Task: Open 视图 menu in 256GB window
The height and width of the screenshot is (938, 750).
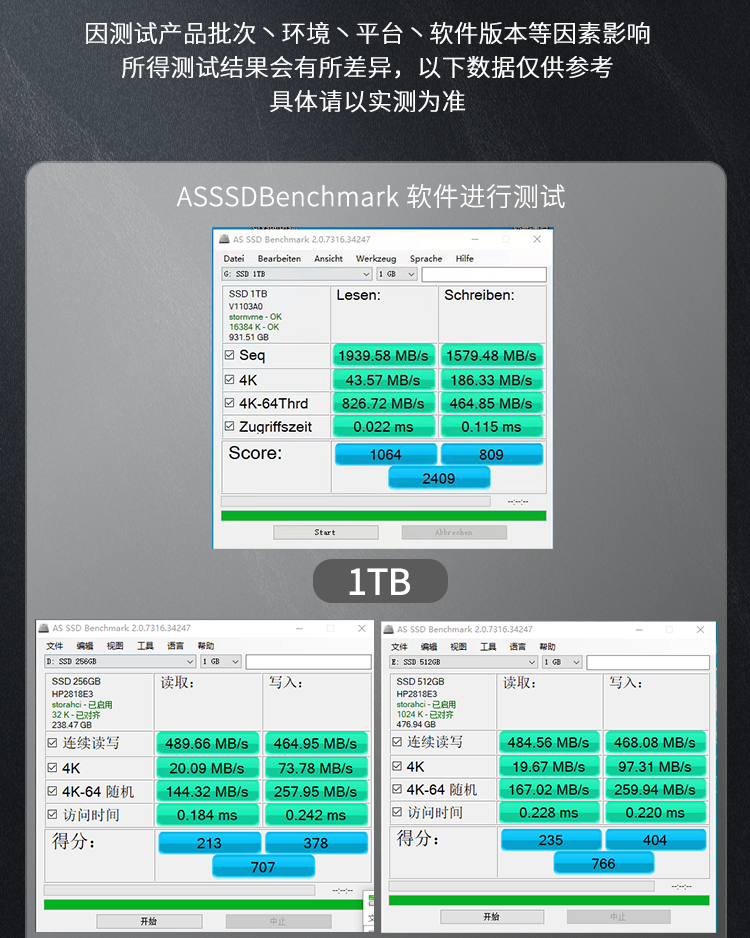Action: tap(115, 646)
